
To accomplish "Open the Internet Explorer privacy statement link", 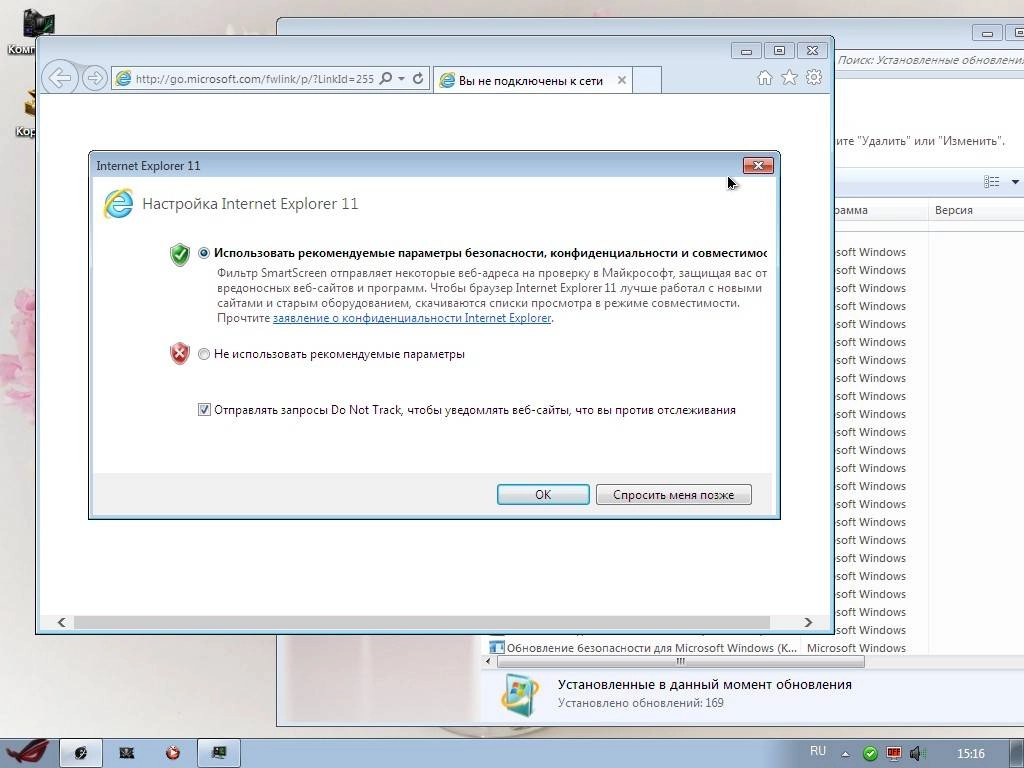I will tap(411, 318).
